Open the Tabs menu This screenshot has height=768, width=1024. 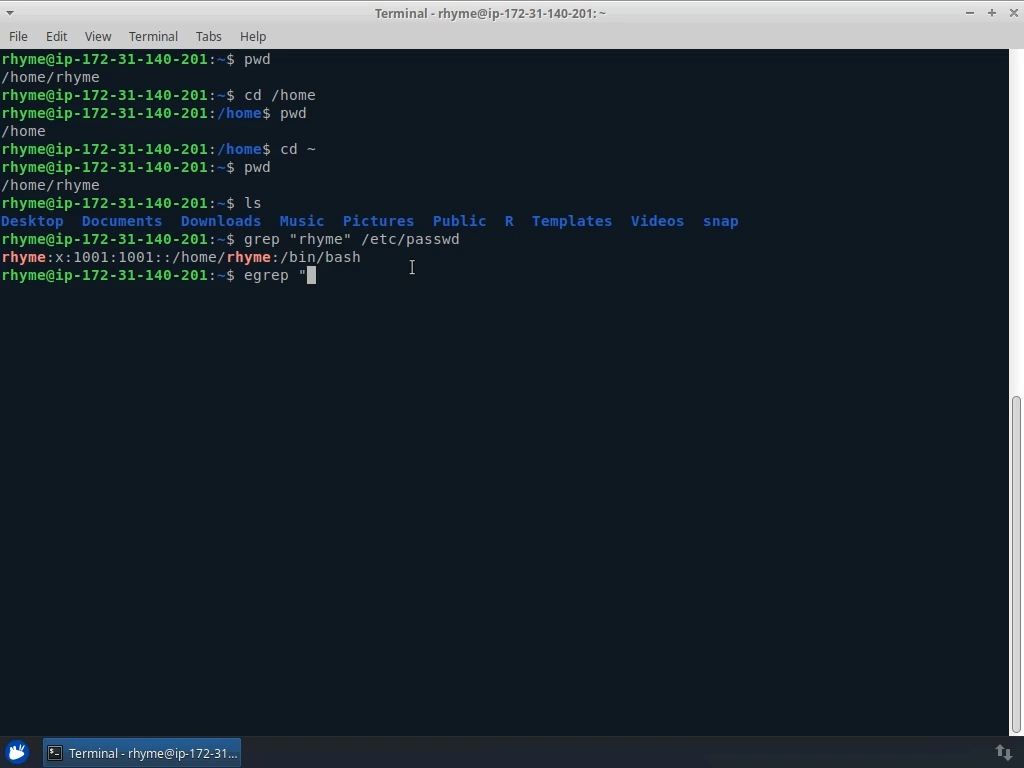pos(208,36)
